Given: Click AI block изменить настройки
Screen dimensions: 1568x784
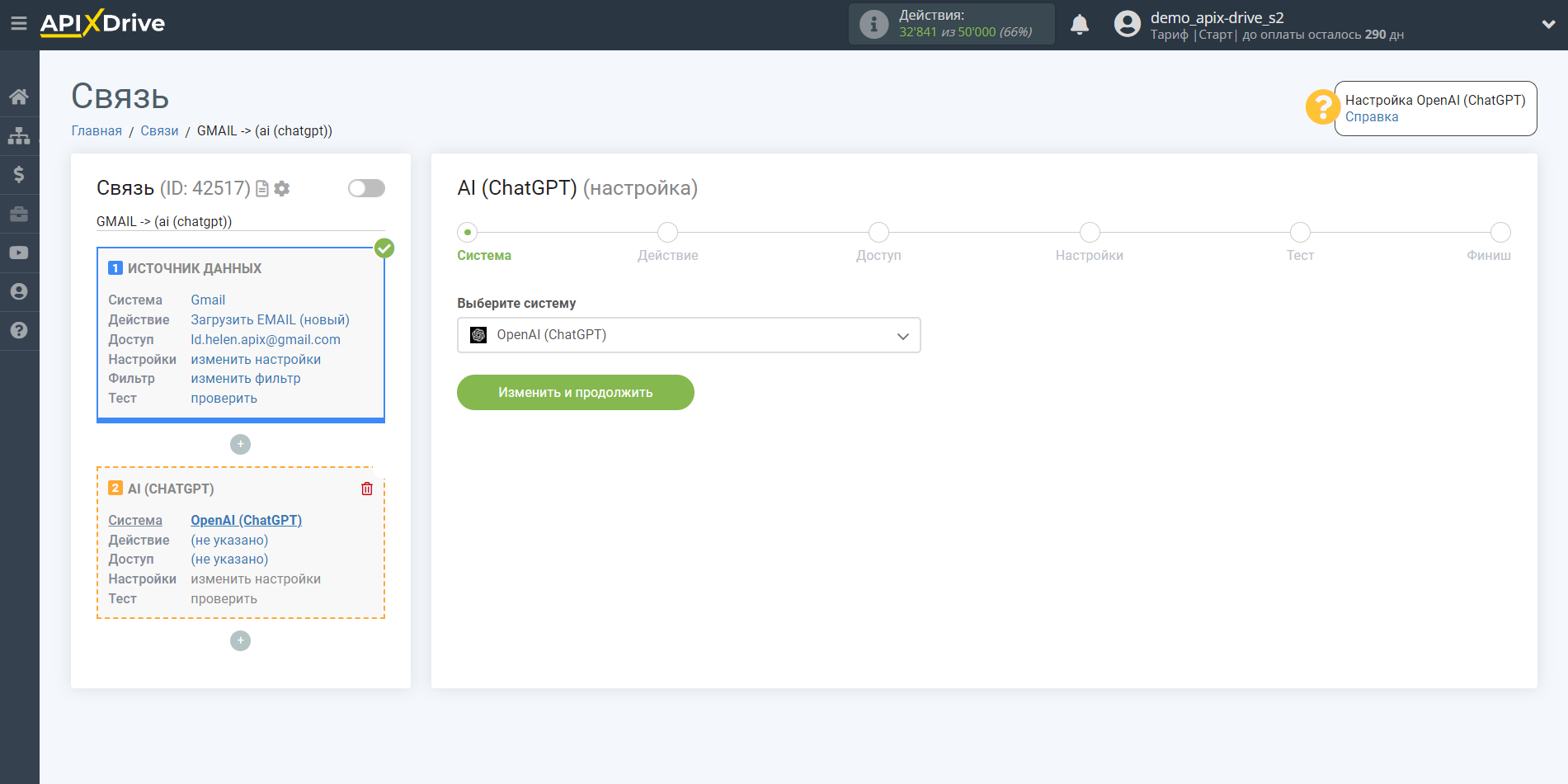Looking at the screenshot, I should click(256, 579).
